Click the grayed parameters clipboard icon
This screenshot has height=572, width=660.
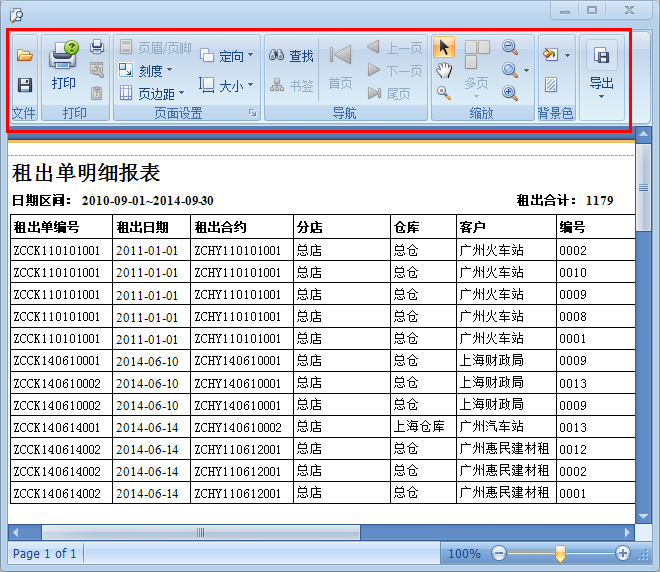coord(97,93)
